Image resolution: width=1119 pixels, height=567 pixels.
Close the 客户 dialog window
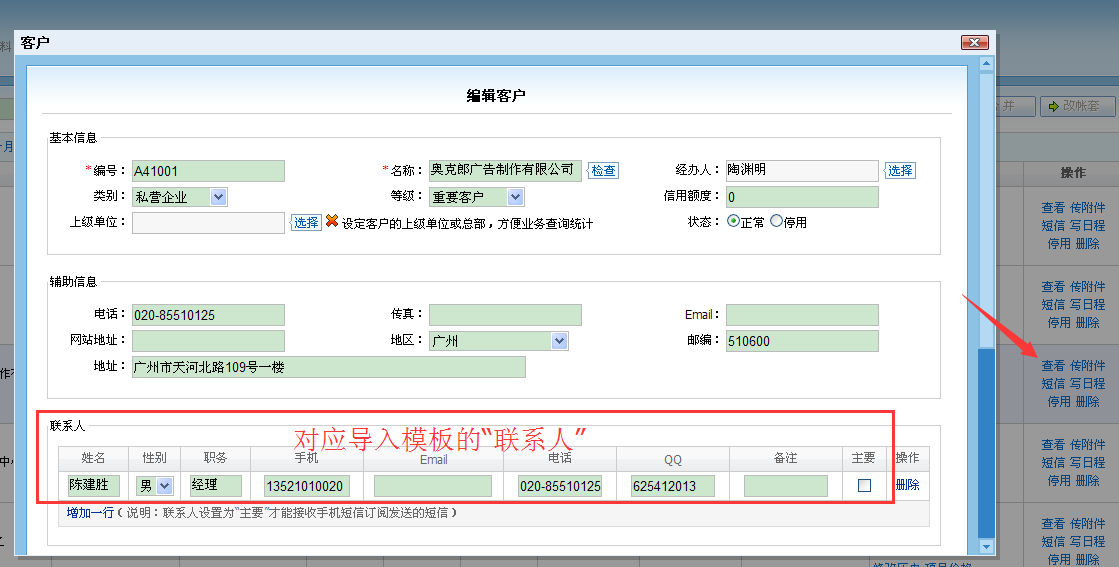tap(974, 42)
